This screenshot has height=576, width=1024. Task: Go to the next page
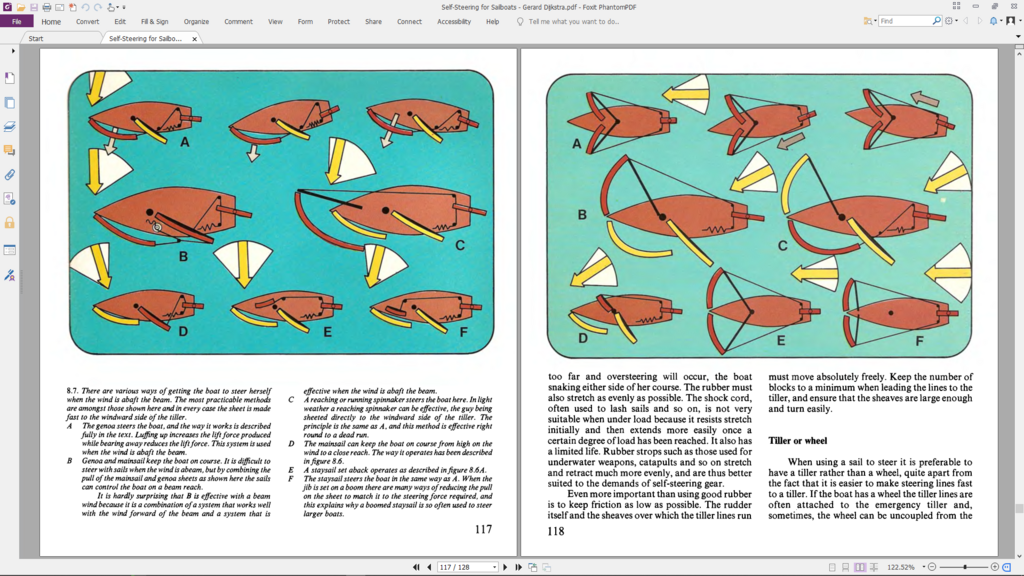505,567
